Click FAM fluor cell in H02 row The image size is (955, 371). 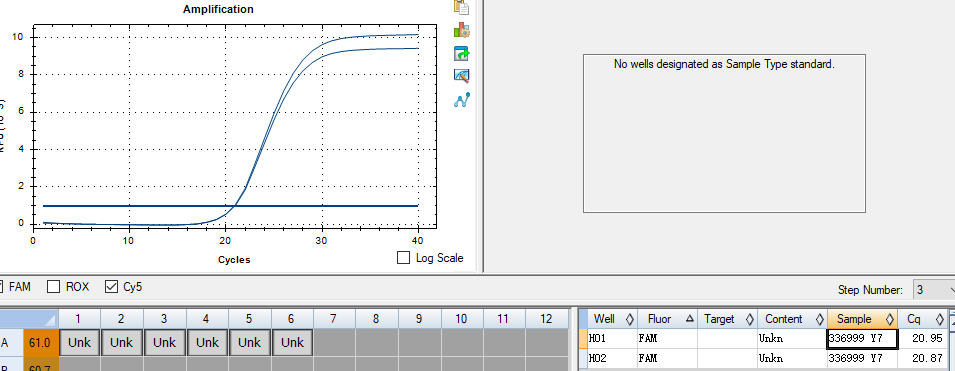coord(668,359)
